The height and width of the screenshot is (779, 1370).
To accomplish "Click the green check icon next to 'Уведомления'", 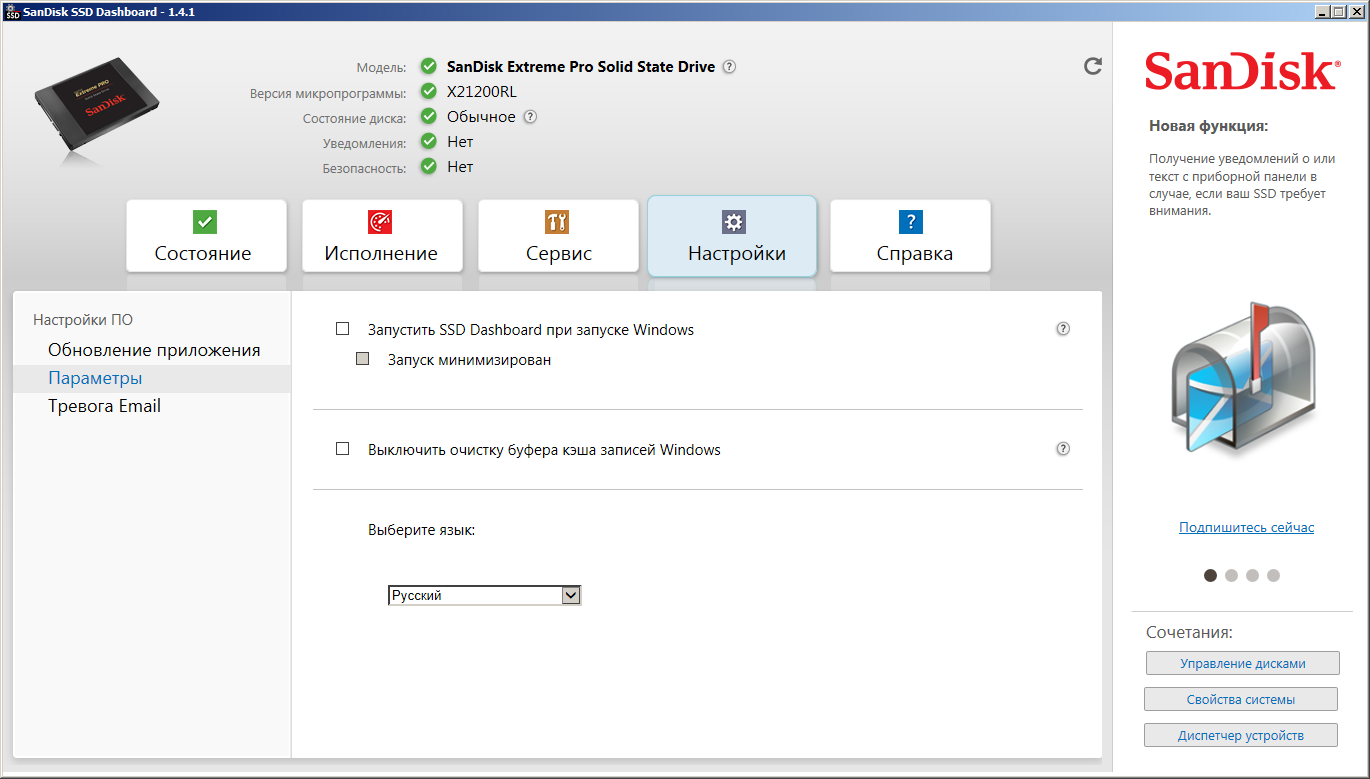I will 429,142.
